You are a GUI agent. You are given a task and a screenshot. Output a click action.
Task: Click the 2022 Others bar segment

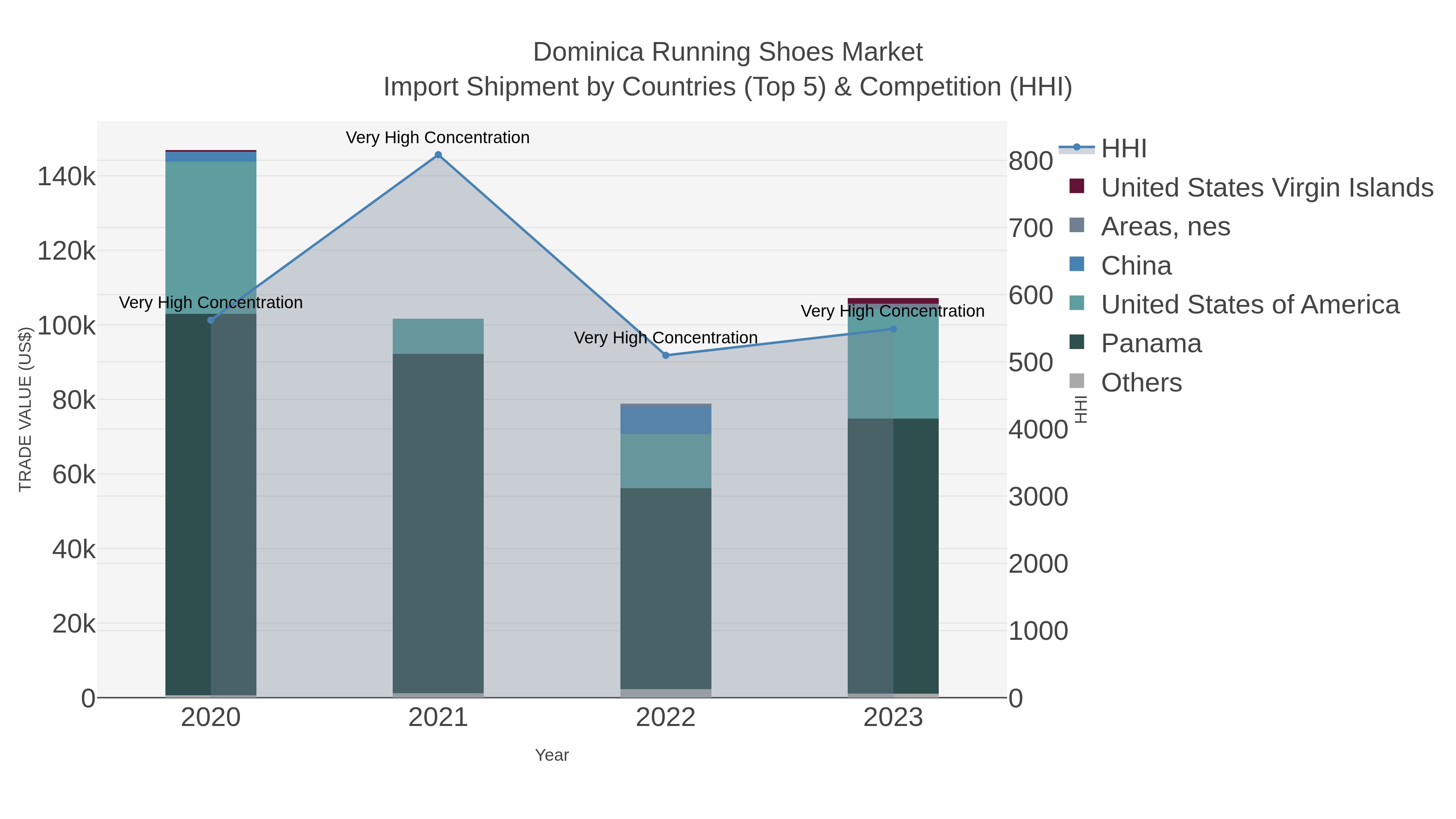coord(666,694)
